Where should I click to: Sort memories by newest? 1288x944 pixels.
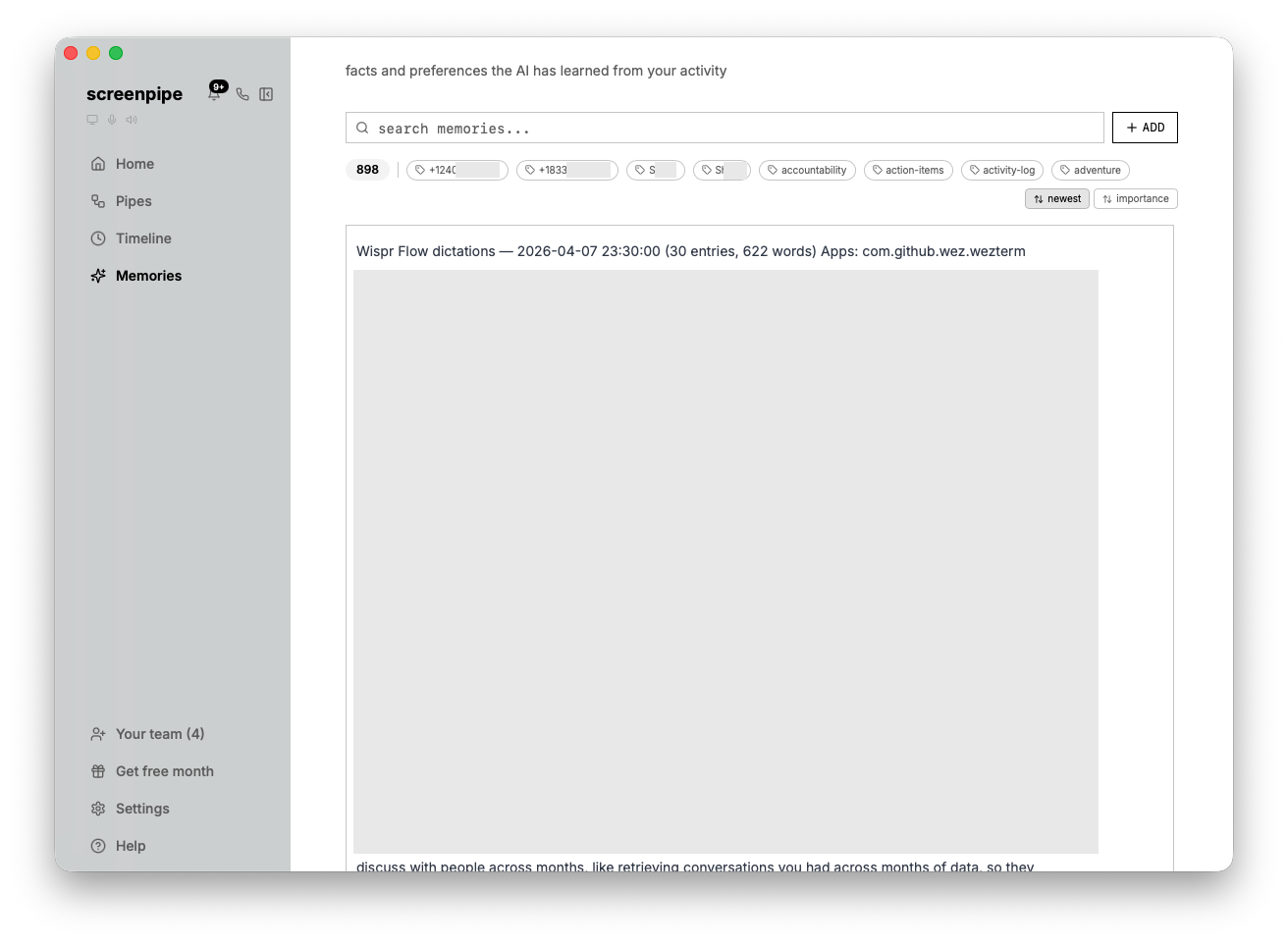pos(1056,199)
